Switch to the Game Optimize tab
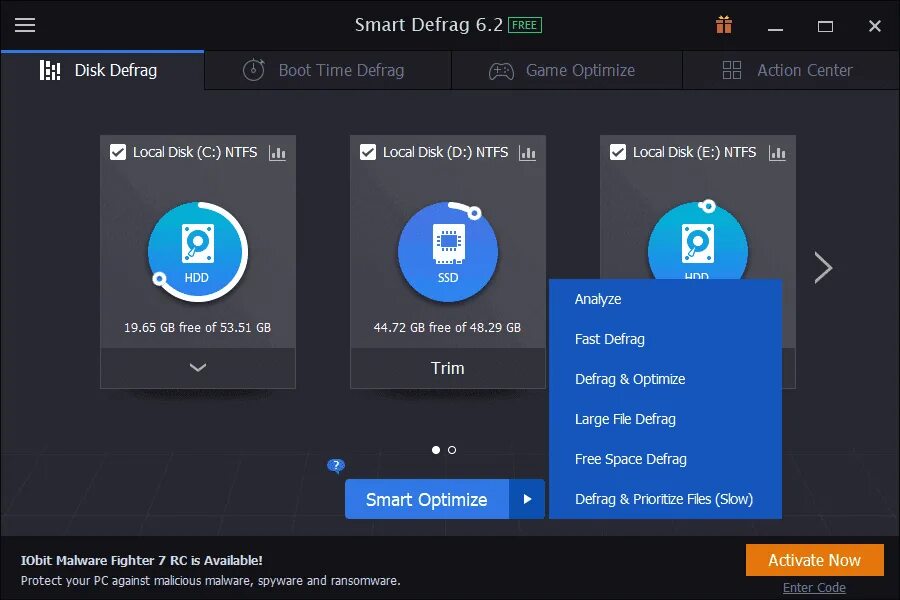The height and width of the screenshot is (600, 900). coord(567,70)
